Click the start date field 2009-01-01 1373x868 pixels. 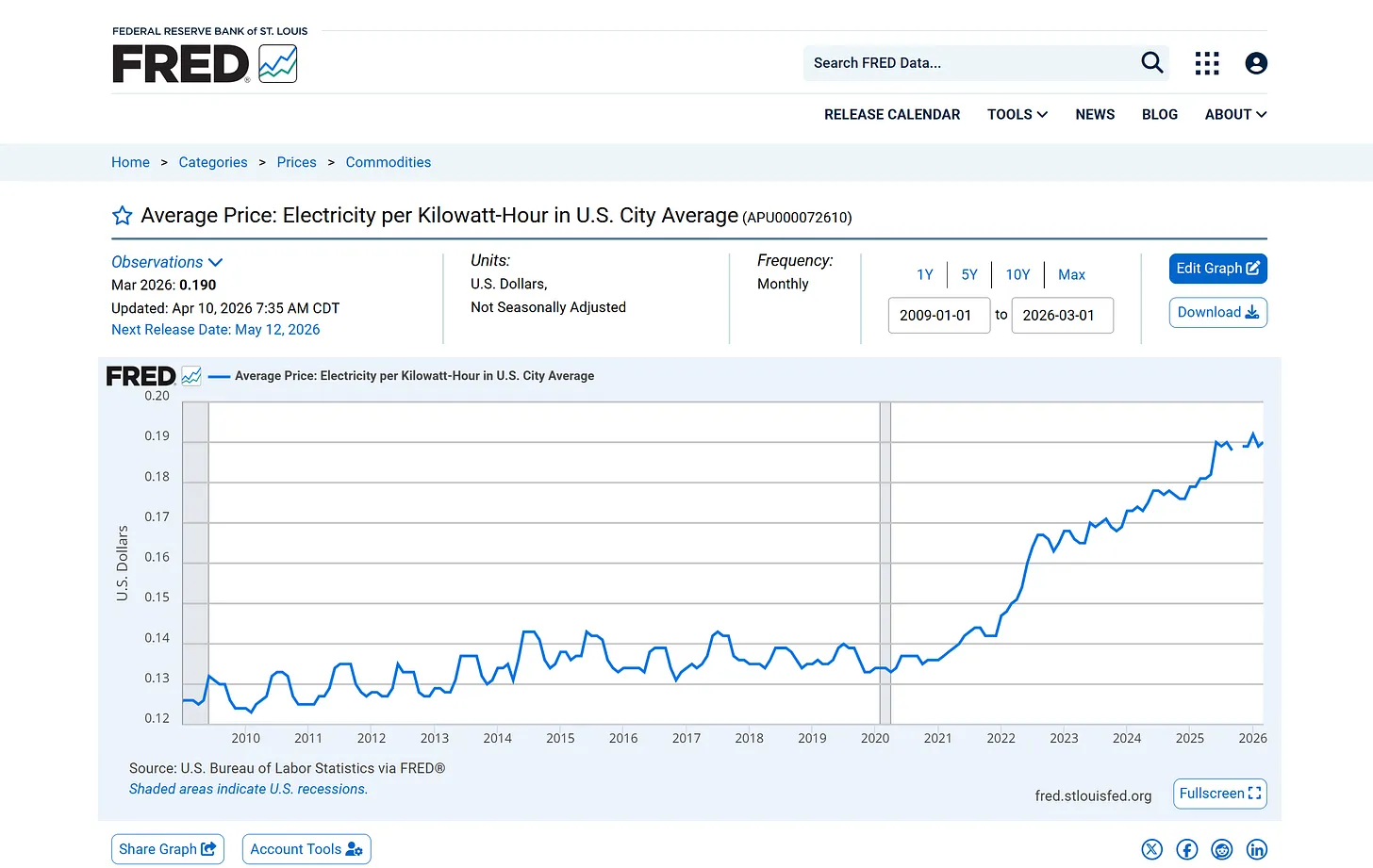click(939, 316)
